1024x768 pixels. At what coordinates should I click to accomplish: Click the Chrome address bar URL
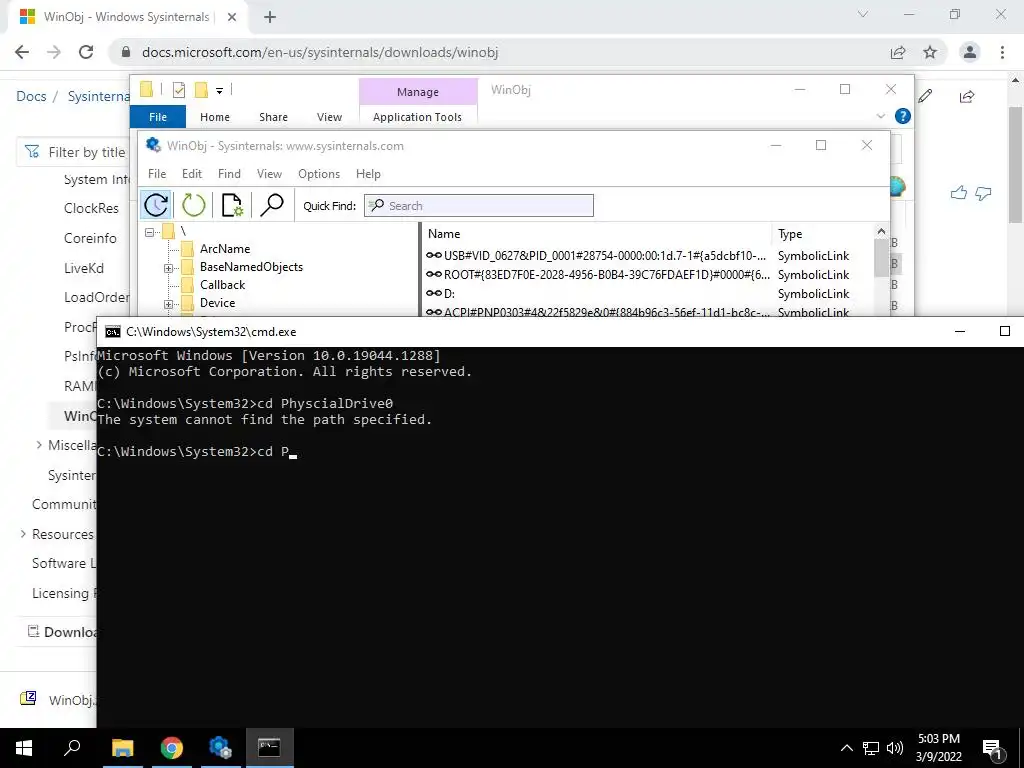320,52
